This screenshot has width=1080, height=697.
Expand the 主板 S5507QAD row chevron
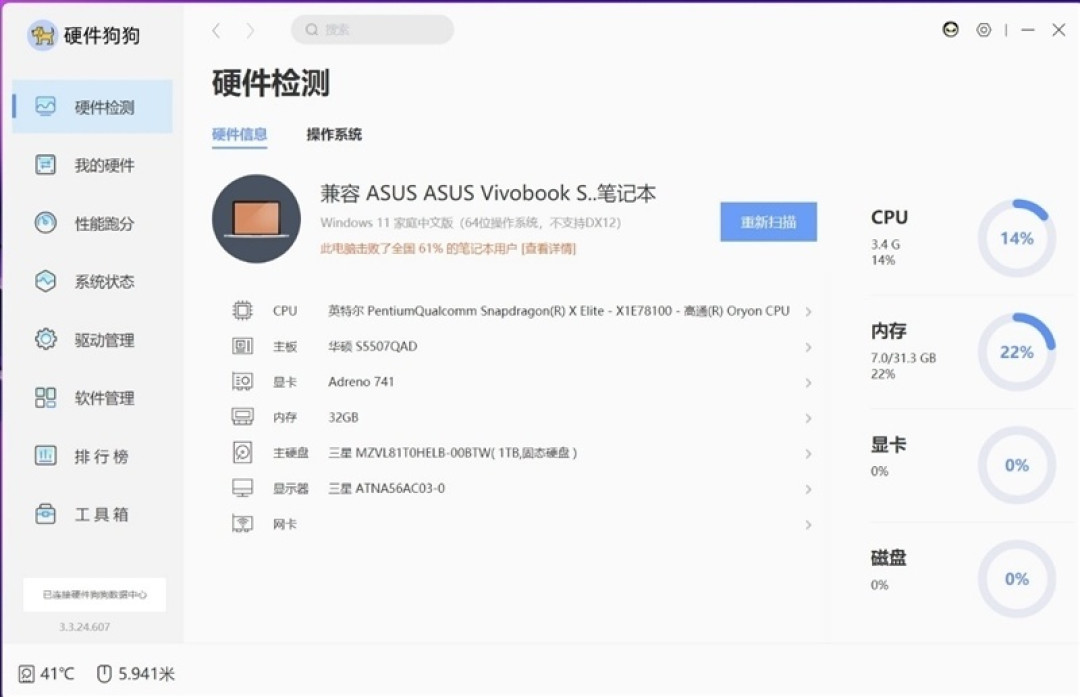tap(809, 347)
